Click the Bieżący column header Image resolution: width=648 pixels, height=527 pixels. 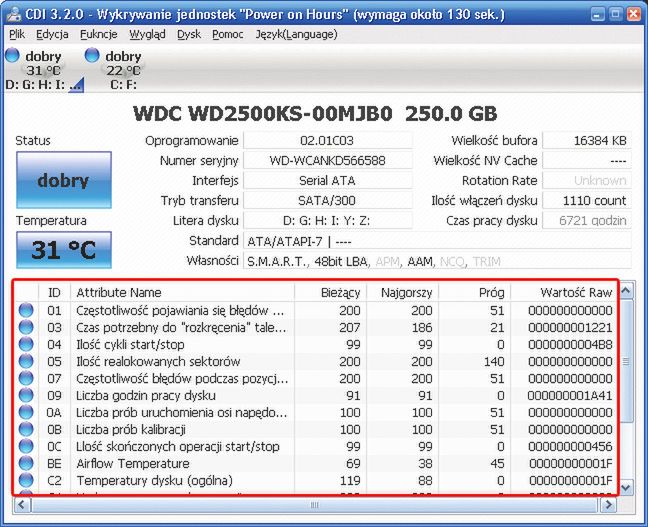(331, 293)
